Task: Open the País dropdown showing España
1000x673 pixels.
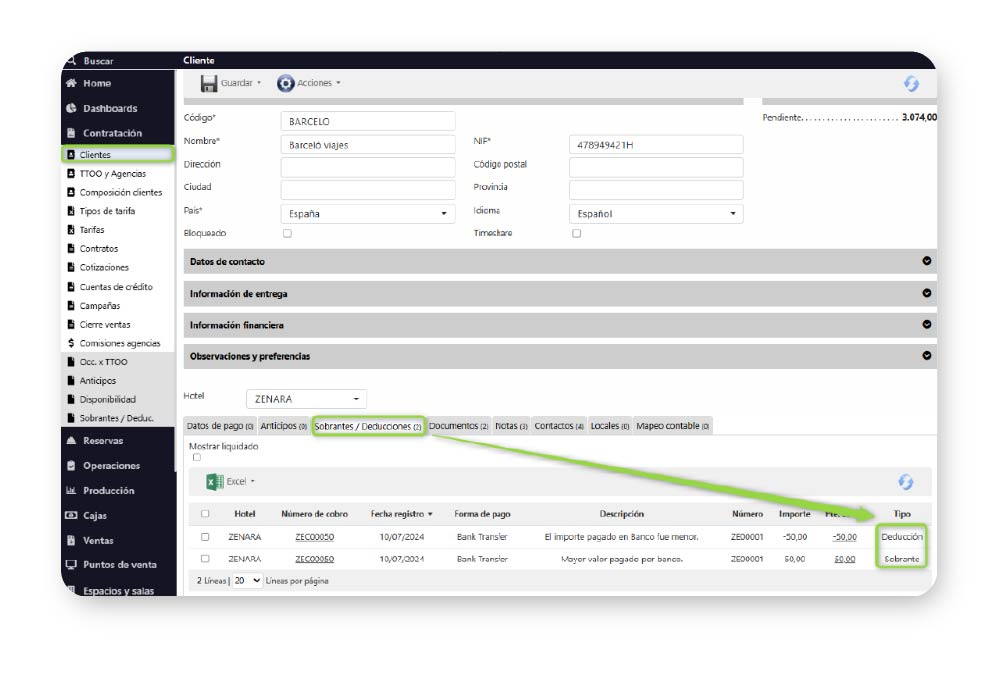Action: tap(367, 213)
